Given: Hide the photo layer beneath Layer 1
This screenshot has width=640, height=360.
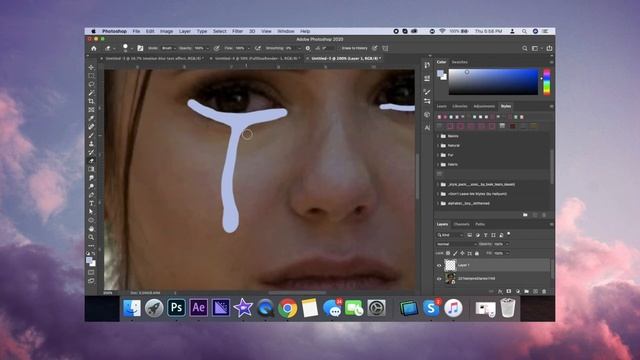Looking at the screenshot, I should 439,279.
